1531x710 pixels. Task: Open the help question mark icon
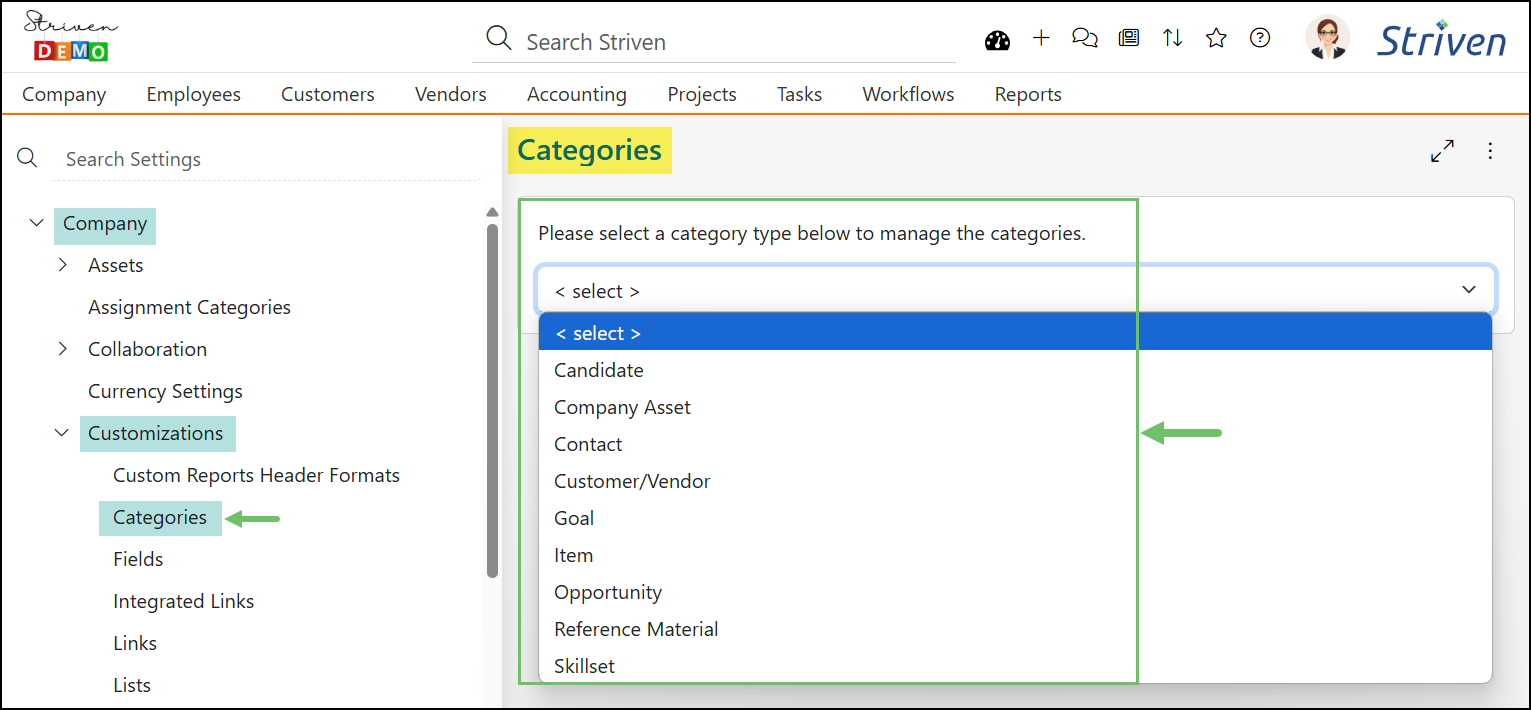point(1260,38)
